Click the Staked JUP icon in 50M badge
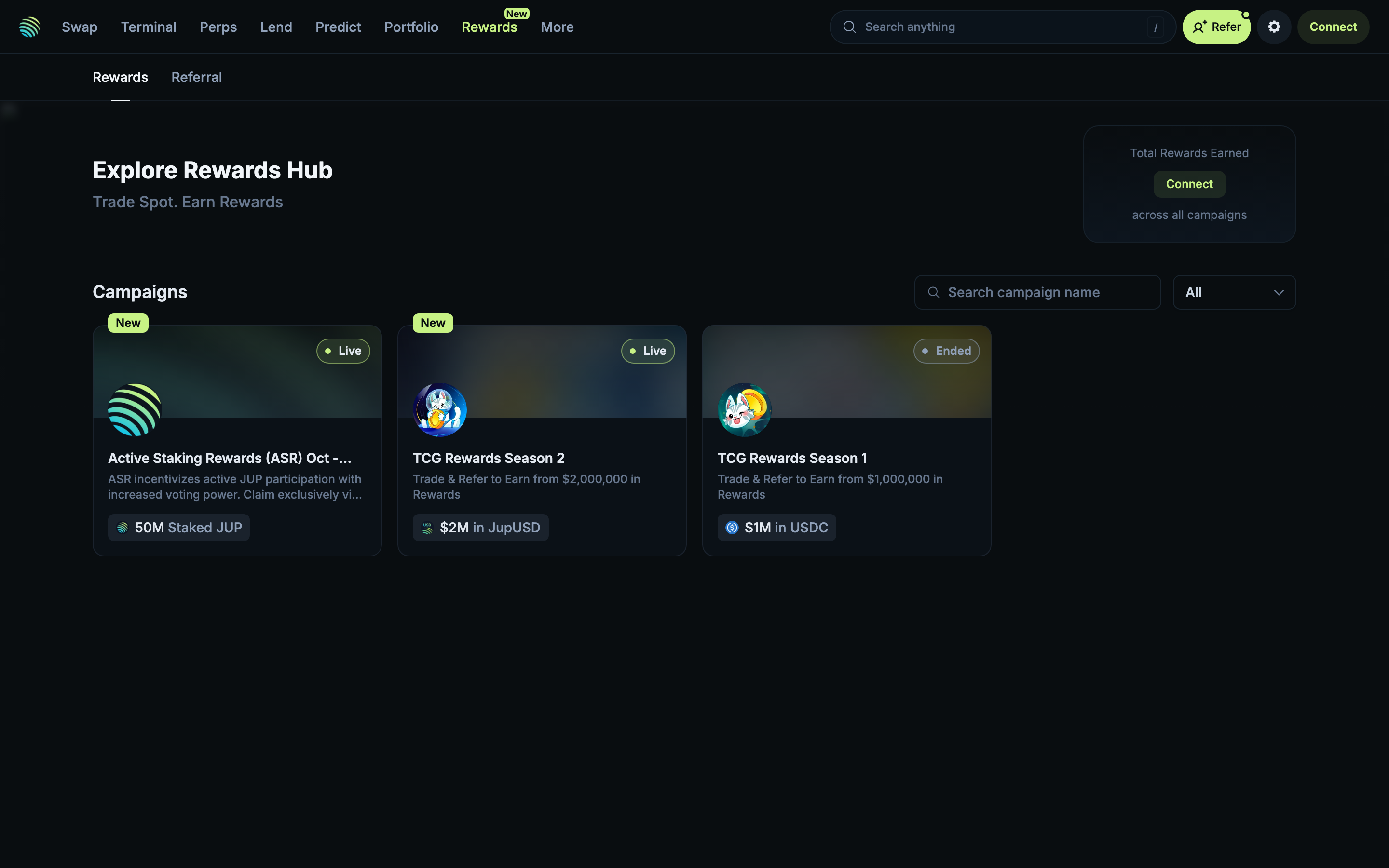This screenshot has height=868, width=1389. (x=122, y=528)
